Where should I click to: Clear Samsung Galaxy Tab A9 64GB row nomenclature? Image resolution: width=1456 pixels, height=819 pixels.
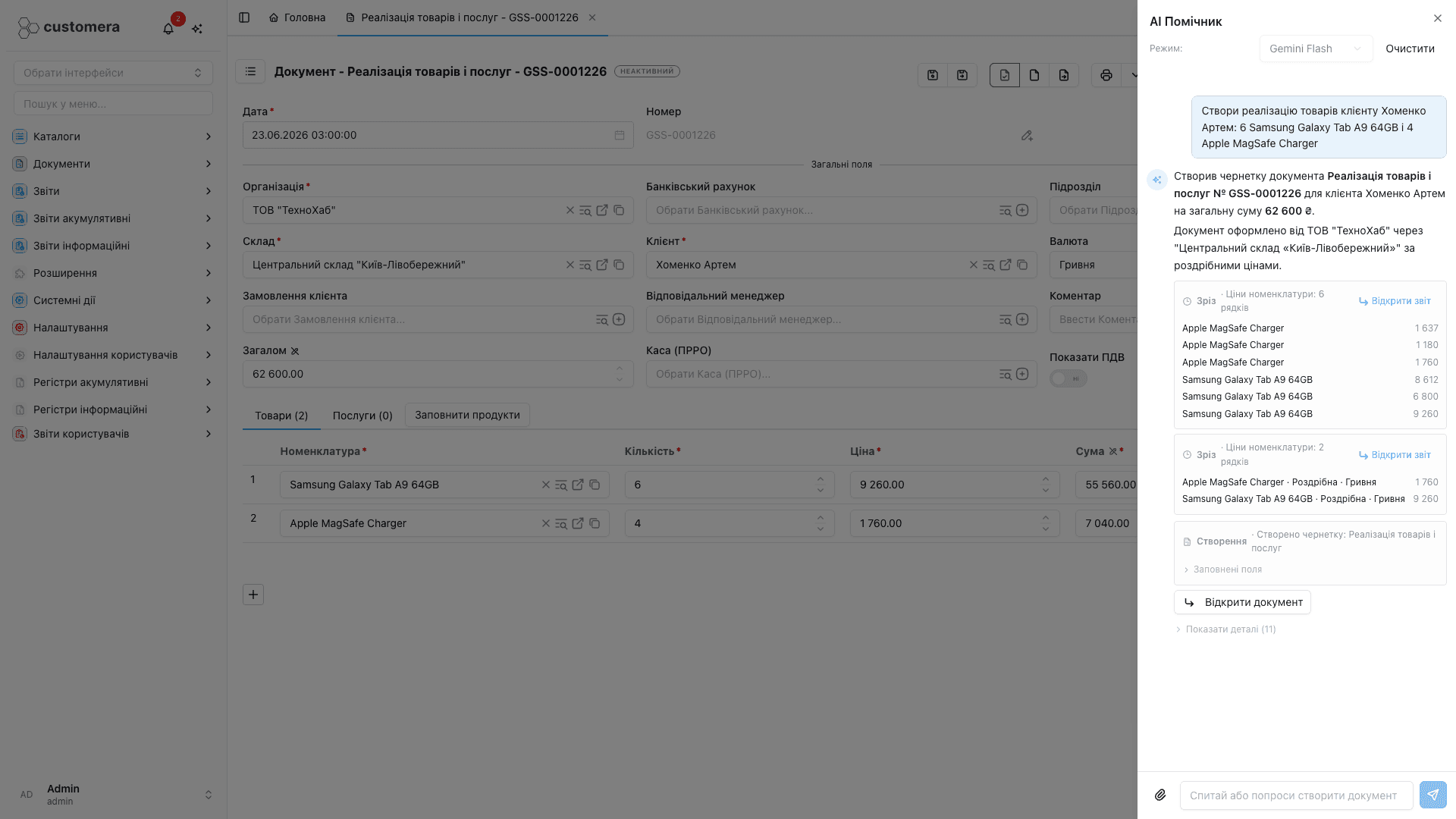coord(546,485)
